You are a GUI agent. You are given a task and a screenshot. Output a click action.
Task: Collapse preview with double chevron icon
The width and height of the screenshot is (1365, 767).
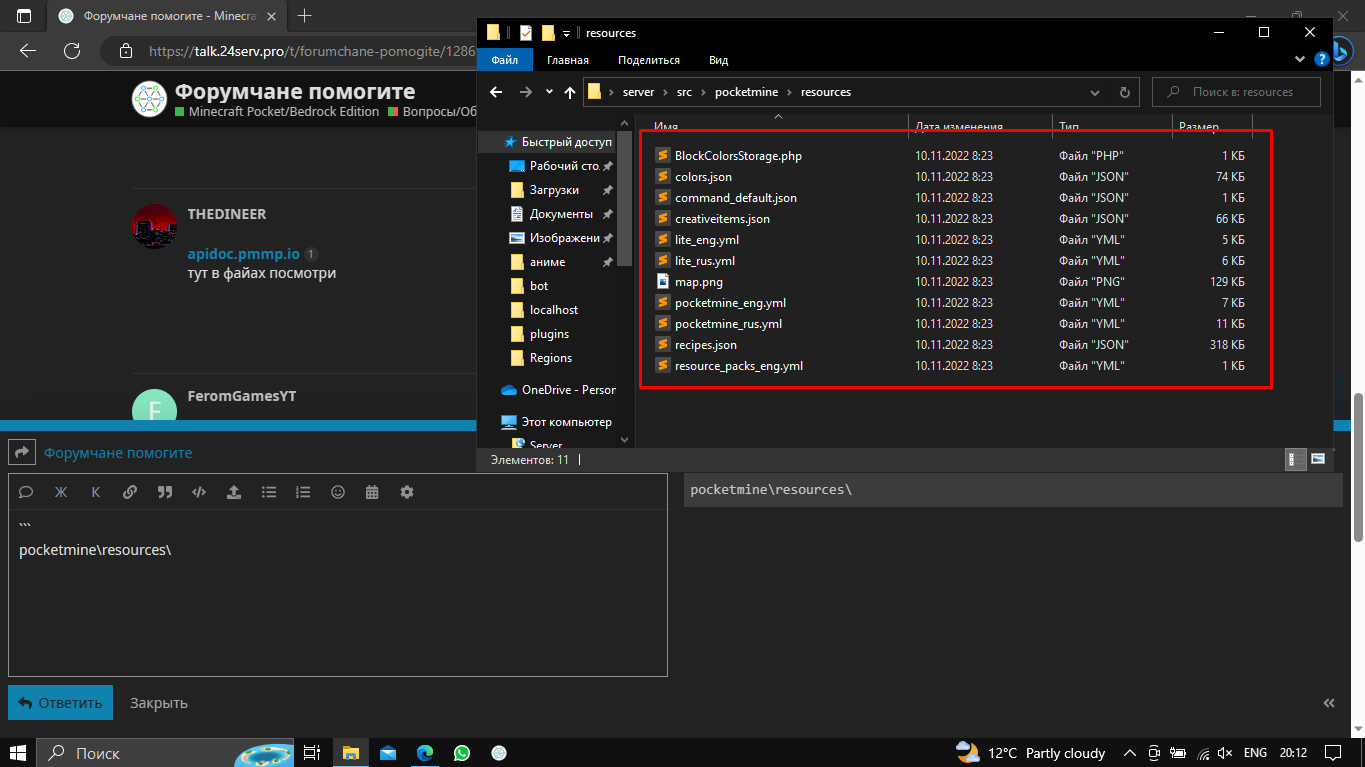(1328, 703)
